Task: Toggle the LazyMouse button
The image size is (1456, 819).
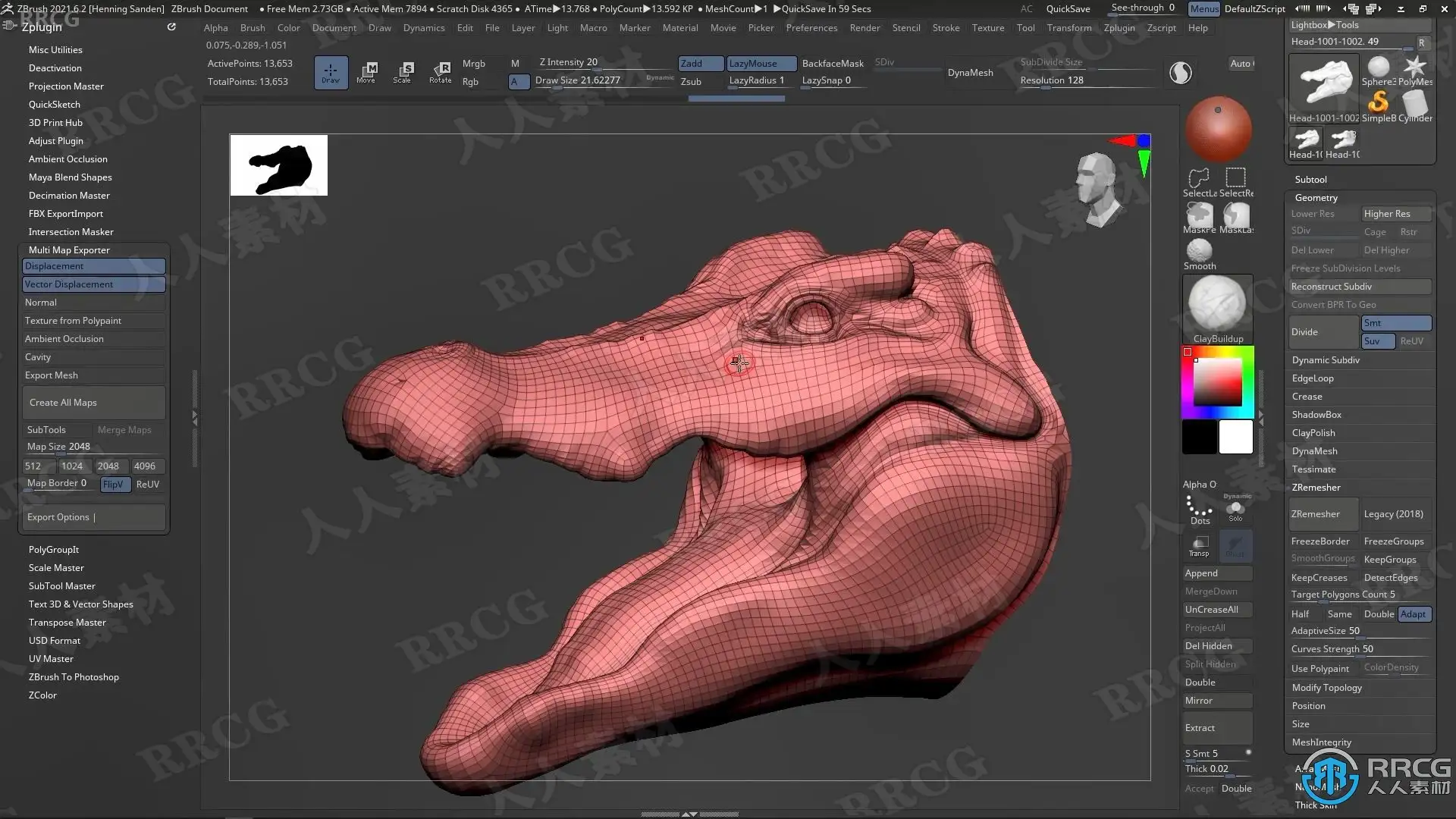Action: coord(761,64)
